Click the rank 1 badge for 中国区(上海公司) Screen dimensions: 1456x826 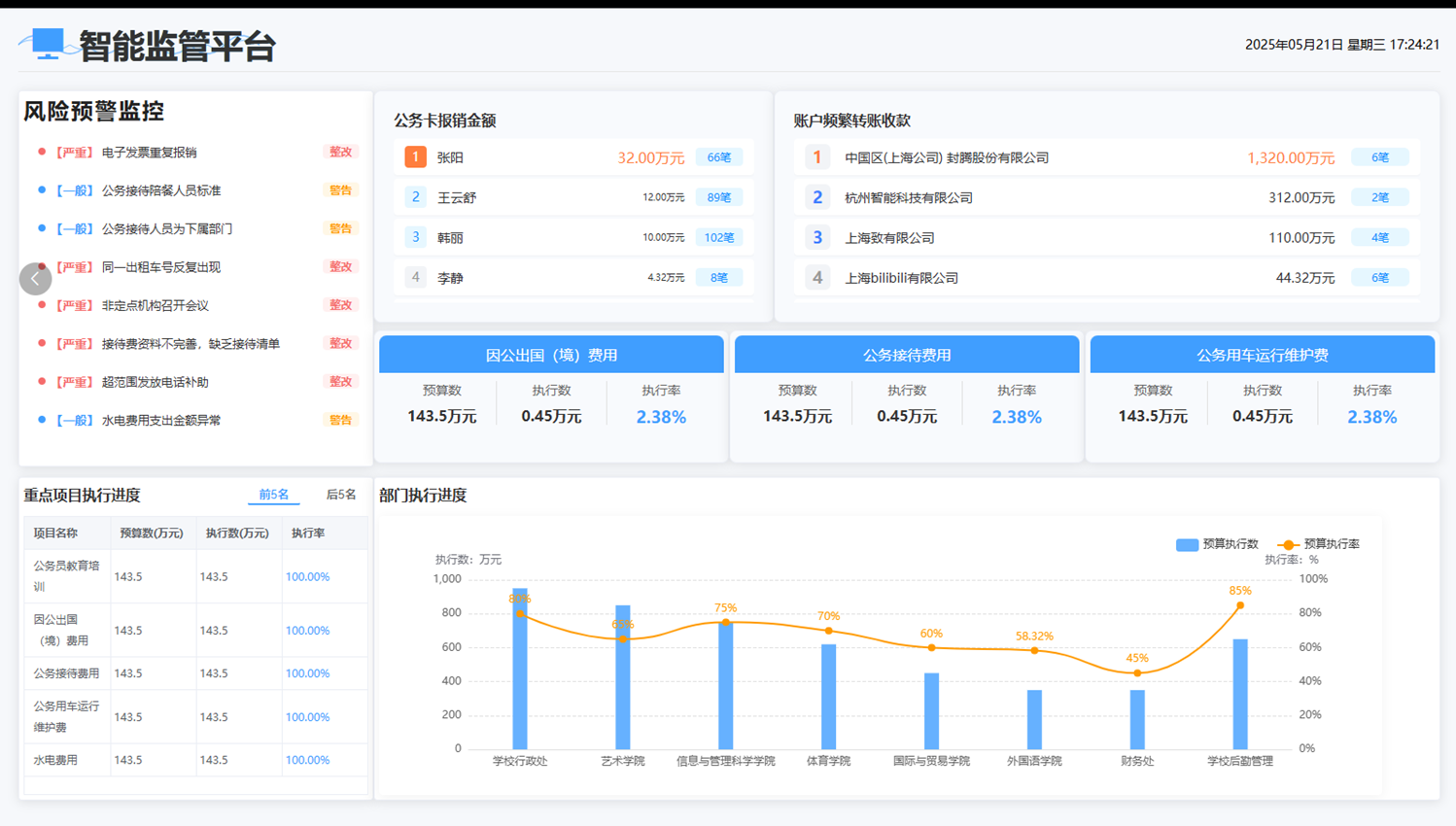[816, 157]
